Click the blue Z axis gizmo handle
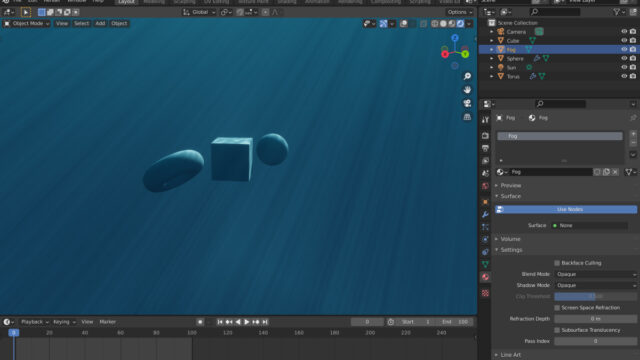 (455, 38)
